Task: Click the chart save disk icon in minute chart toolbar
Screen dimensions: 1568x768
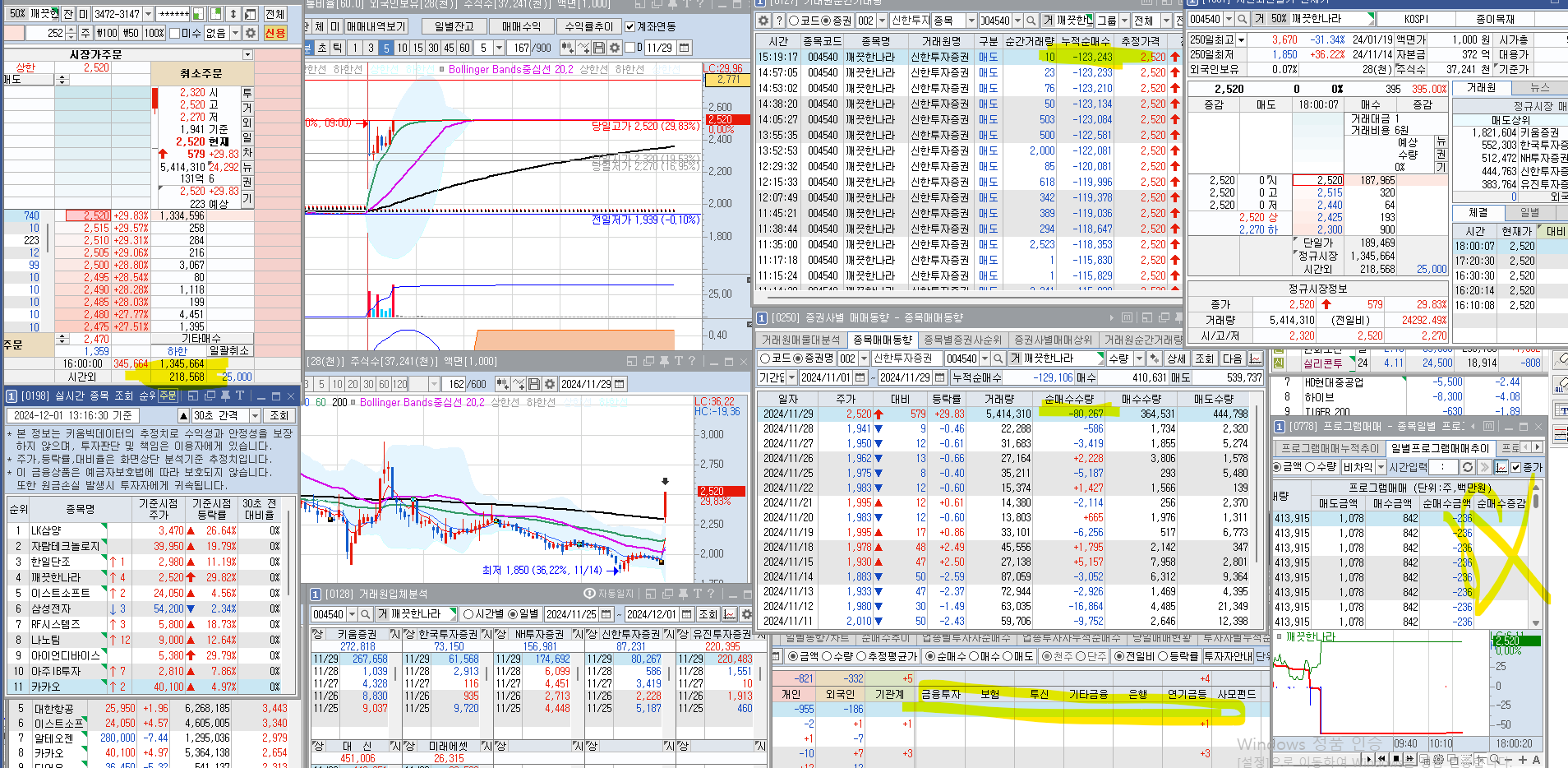Action: click(x=599, y=49)
